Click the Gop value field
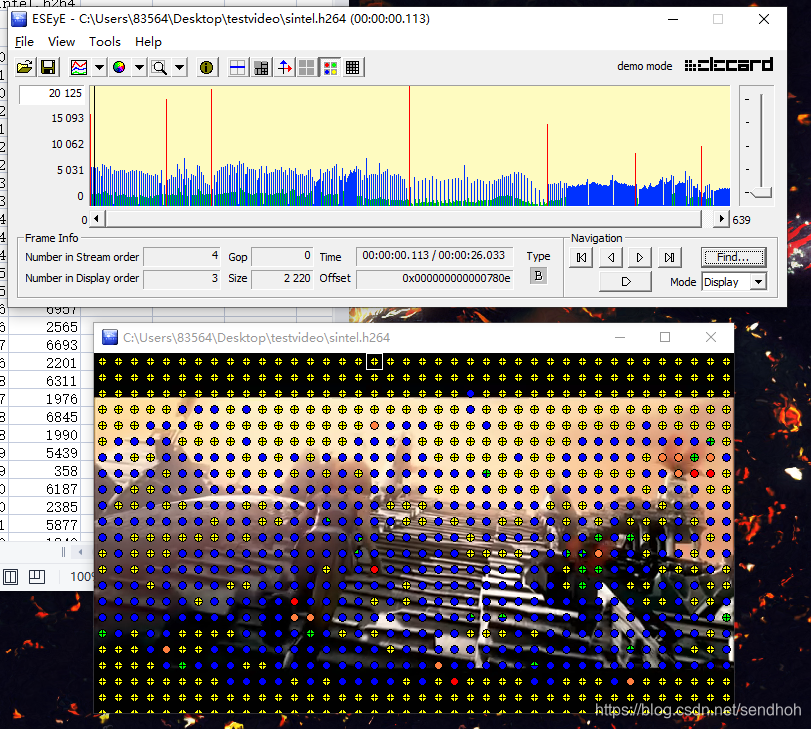Viewport: 811px width, 729px height. coord(282,256)
